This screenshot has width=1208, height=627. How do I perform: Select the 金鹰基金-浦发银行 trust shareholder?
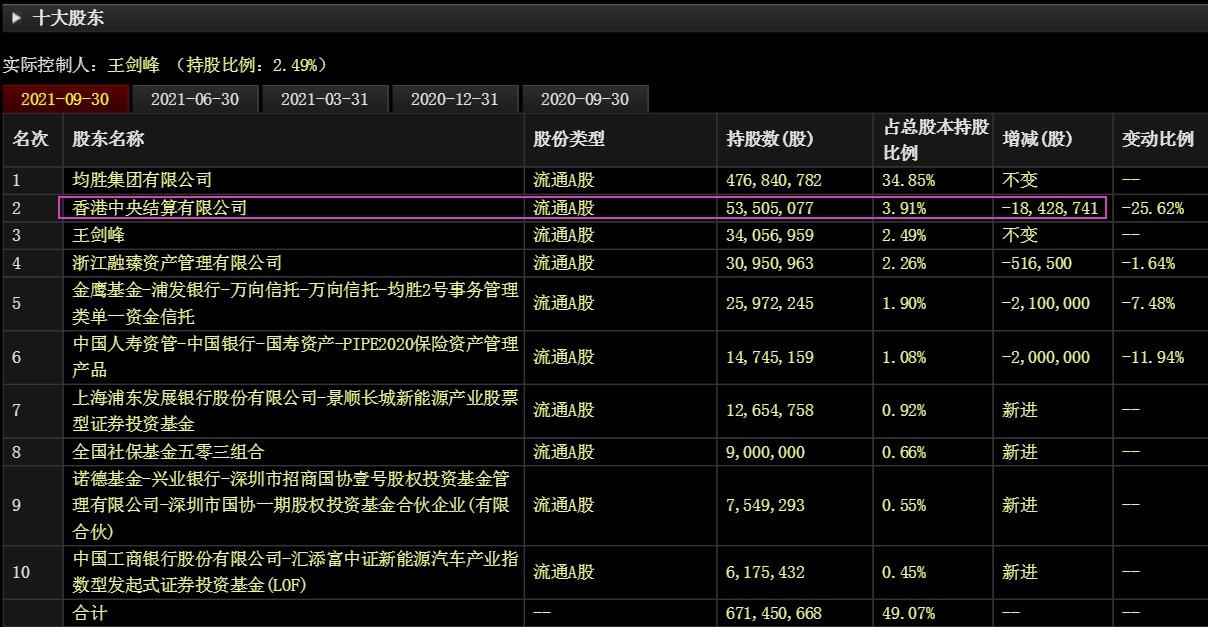pyautogui.click(x=295, y=303)
